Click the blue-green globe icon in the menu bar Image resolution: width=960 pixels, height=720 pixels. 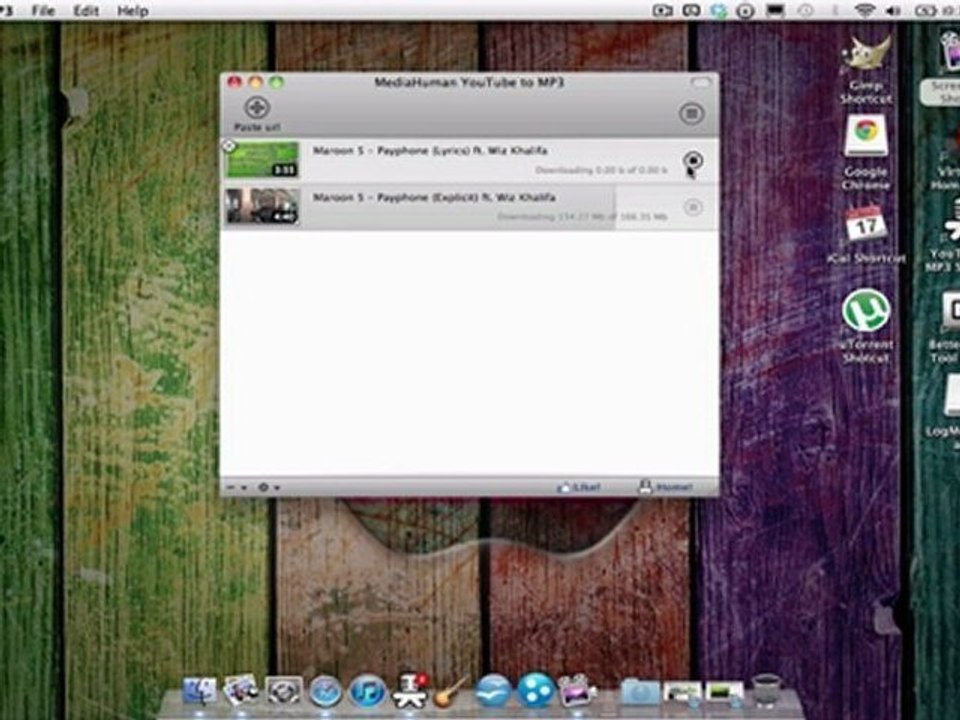coord(719,11)
